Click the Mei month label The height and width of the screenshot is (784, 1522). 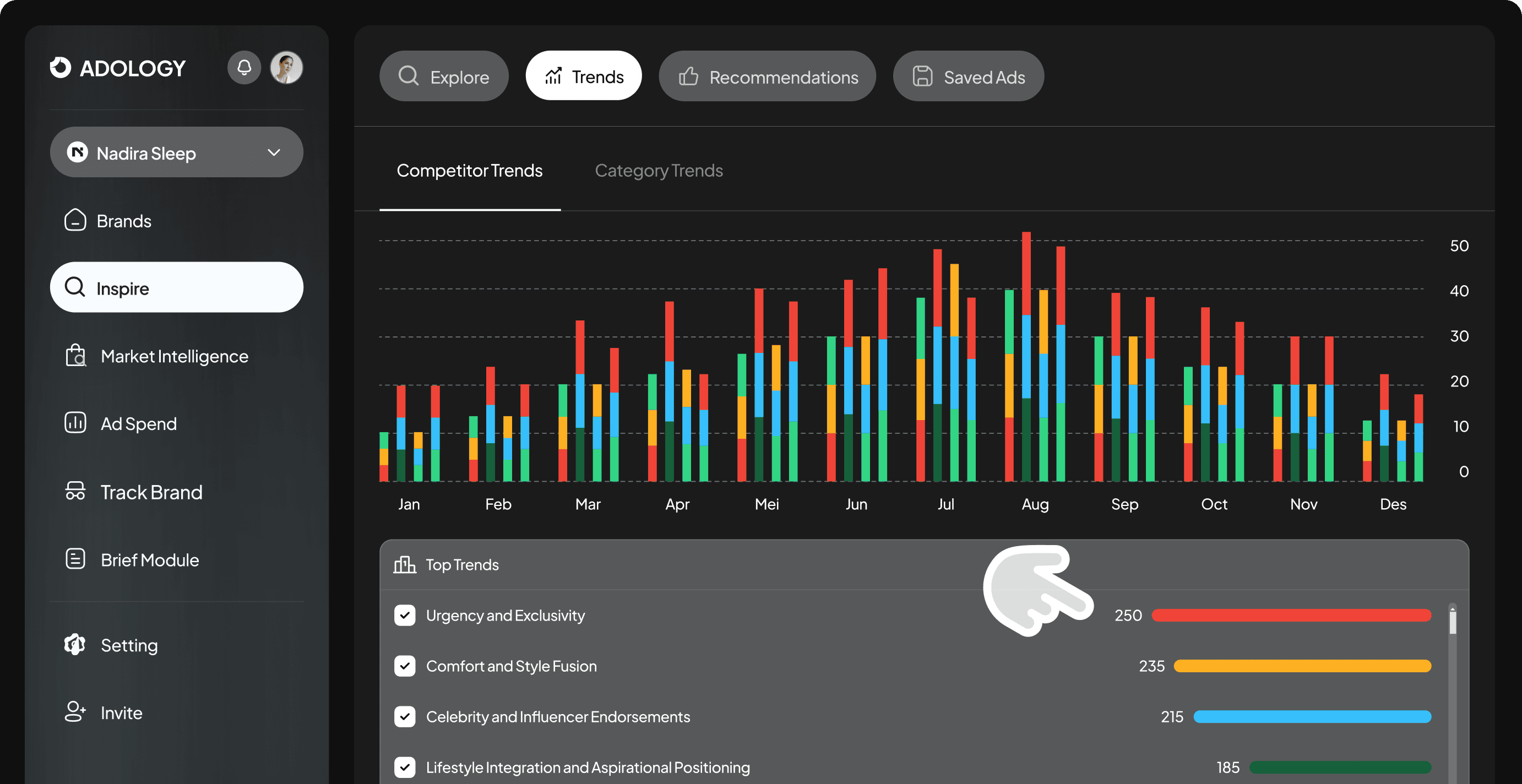point(767,504)
